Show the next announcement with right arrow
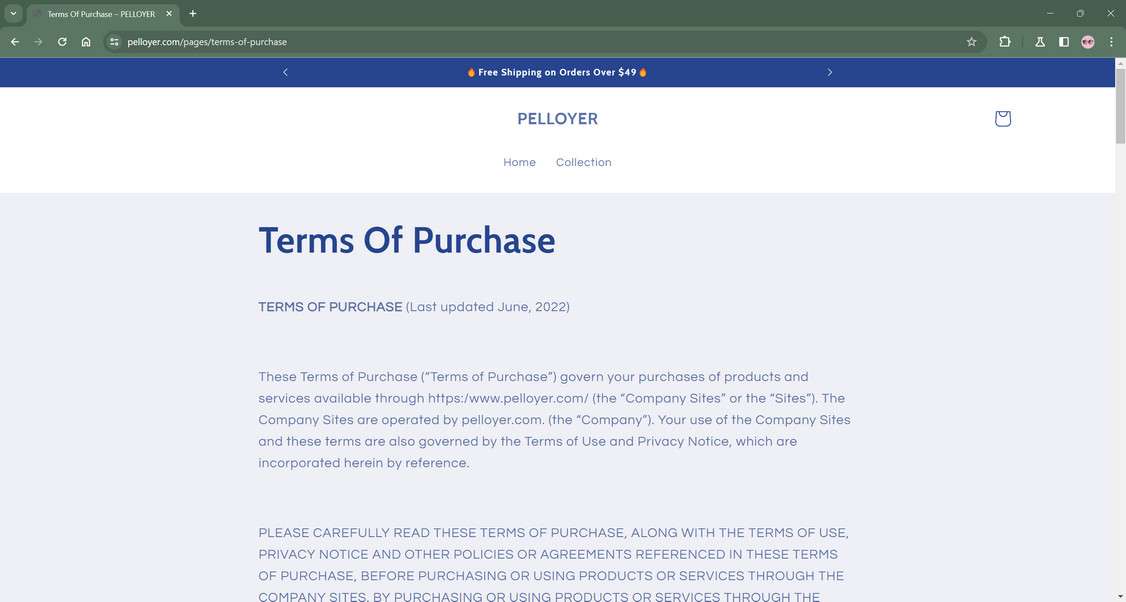Screen dimensions: 1126x602 pyautogui.click(x=829, y=72)
